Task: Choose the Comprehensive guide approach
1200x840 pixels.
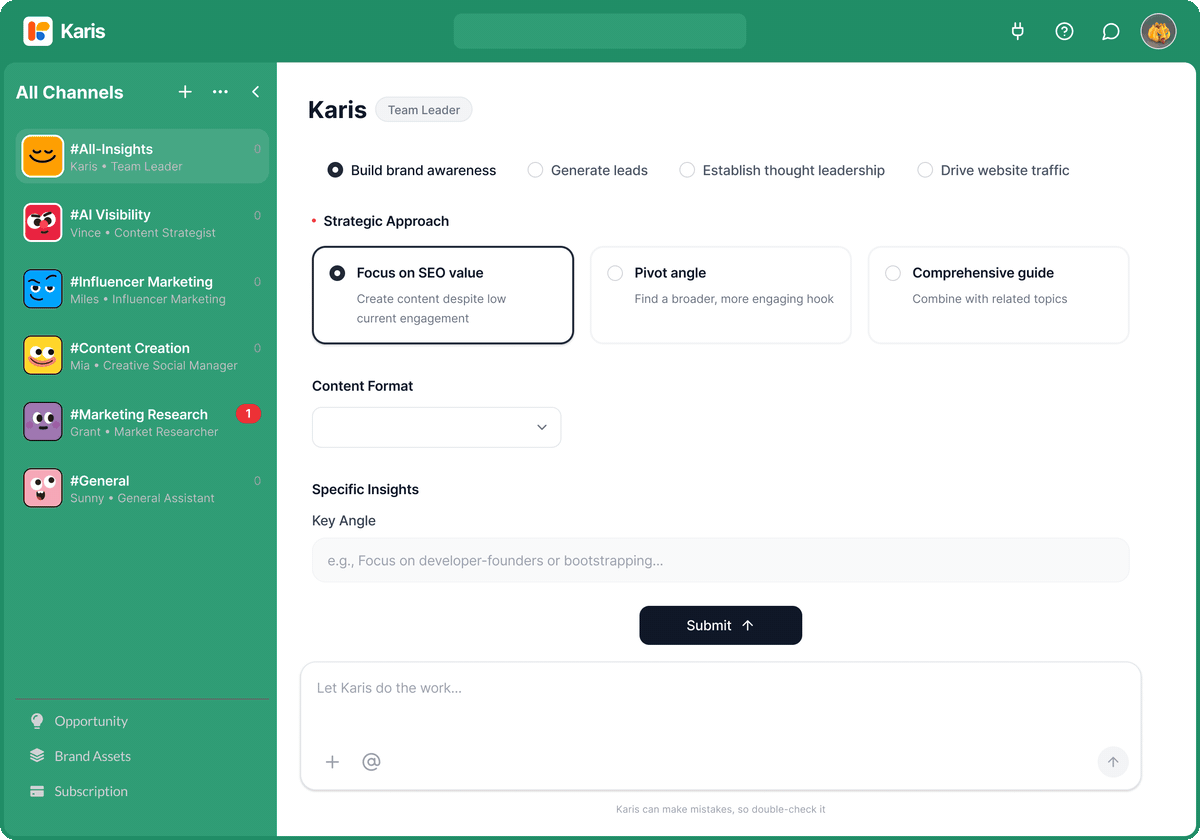Action: 999,295
